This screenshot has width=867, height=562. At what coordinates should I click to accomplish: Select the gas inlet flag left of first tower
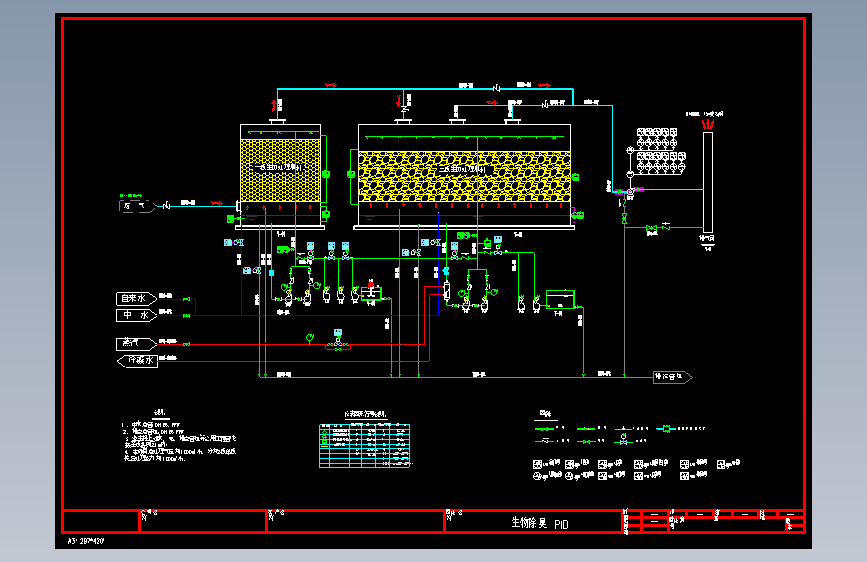[137, 206]
